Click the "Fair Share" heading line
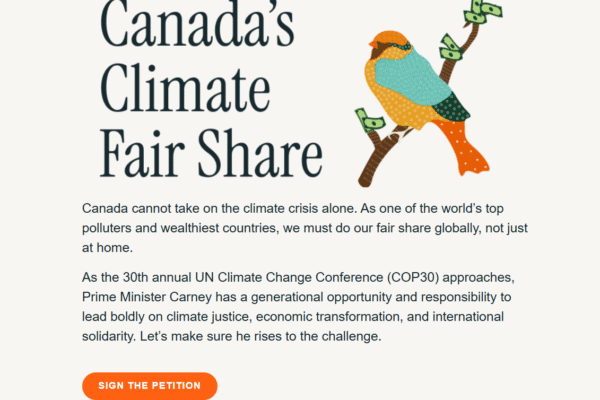 [x=211, y=154]
